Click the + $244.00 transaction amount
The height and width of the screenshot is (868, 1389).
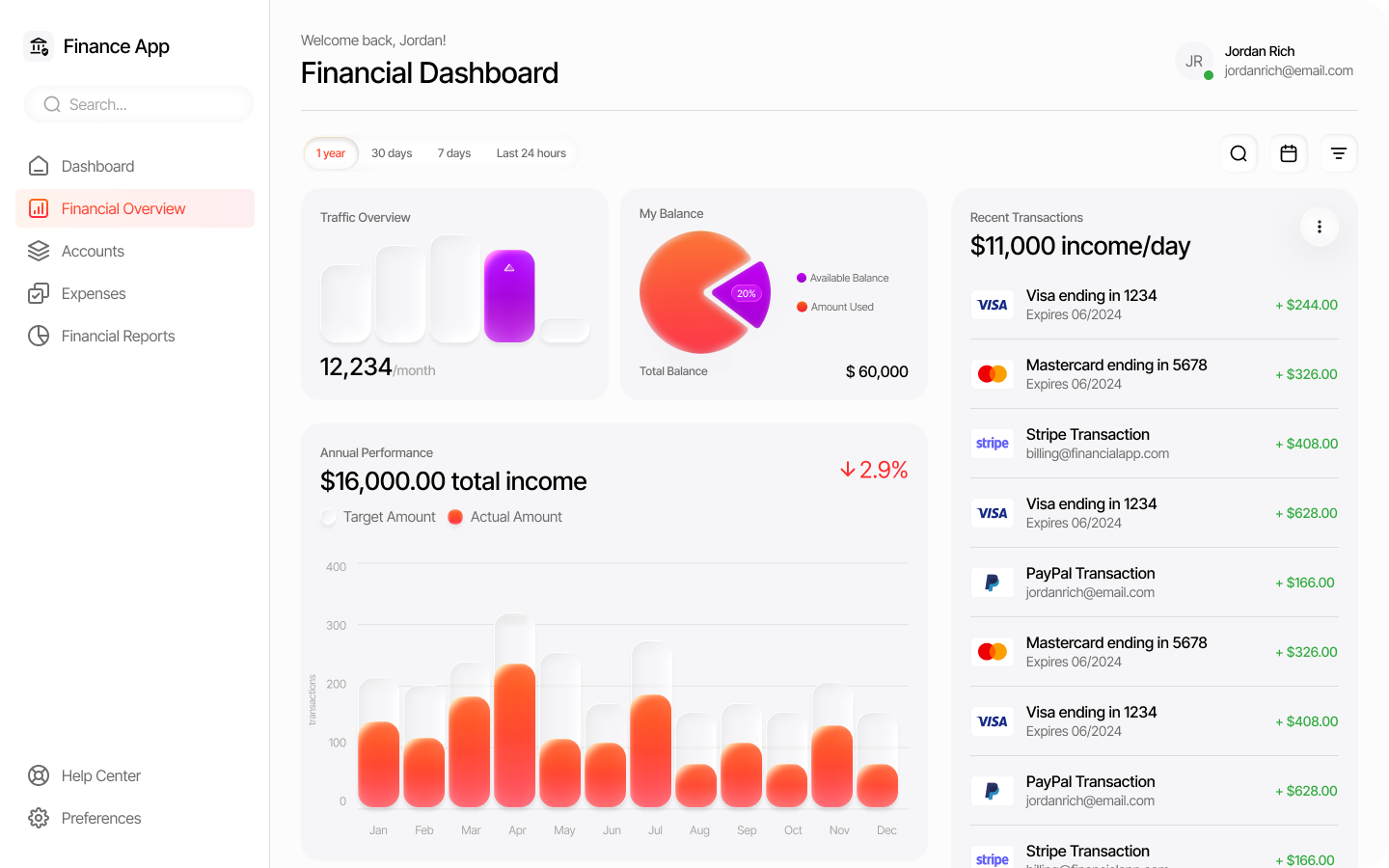pyautogui.click(x=1306, y=305)
